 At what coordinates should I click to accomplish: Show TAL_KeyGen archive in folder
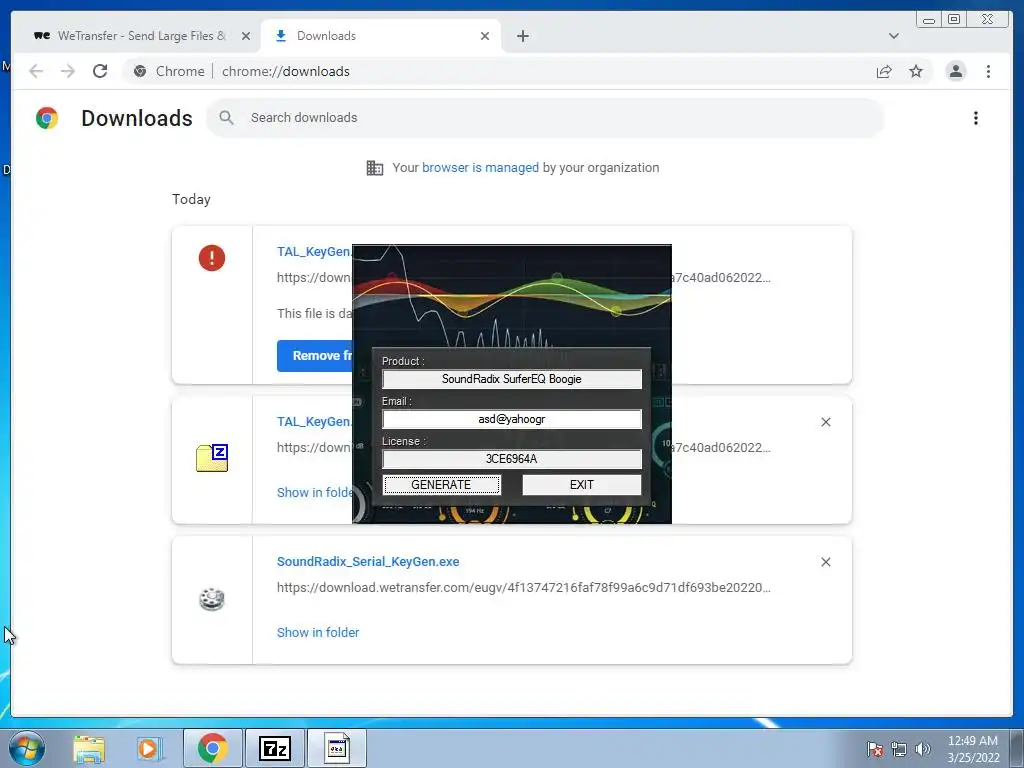tap(314, 492)
